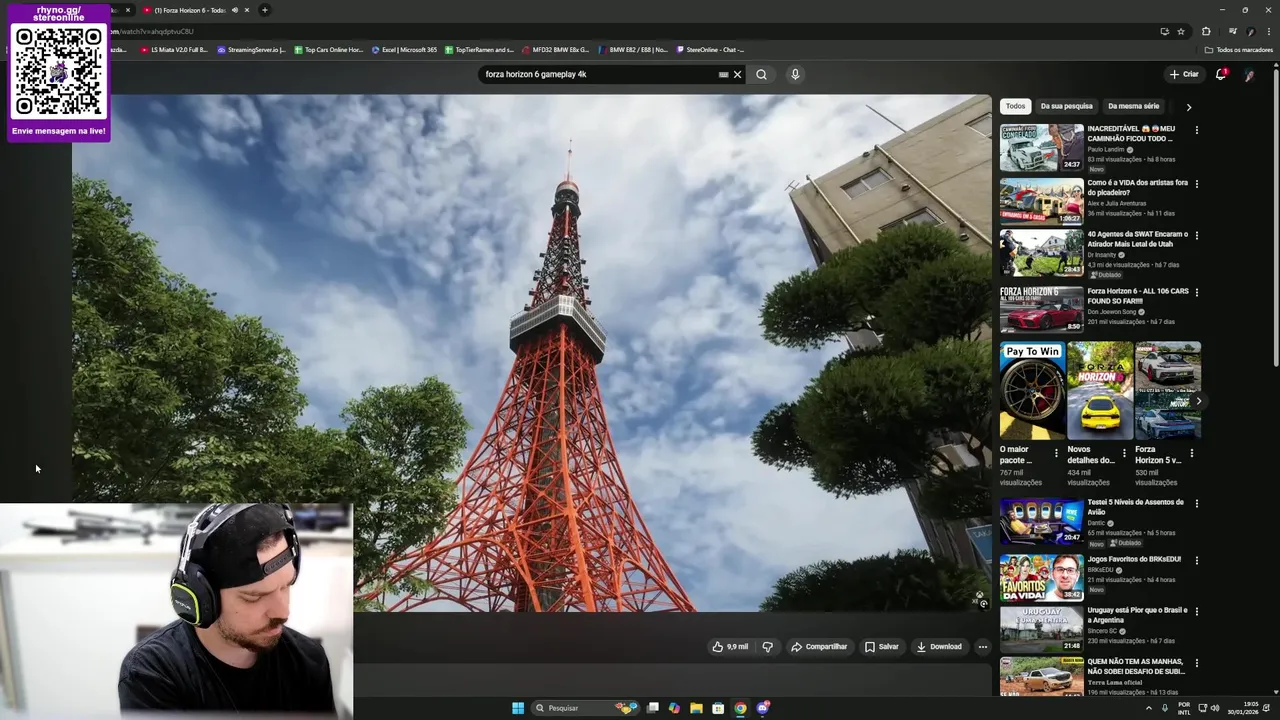The image size is (1280, 720).
Task: Open the 'TopTierRamen' bookmark
Action: [x=479, y=49]
